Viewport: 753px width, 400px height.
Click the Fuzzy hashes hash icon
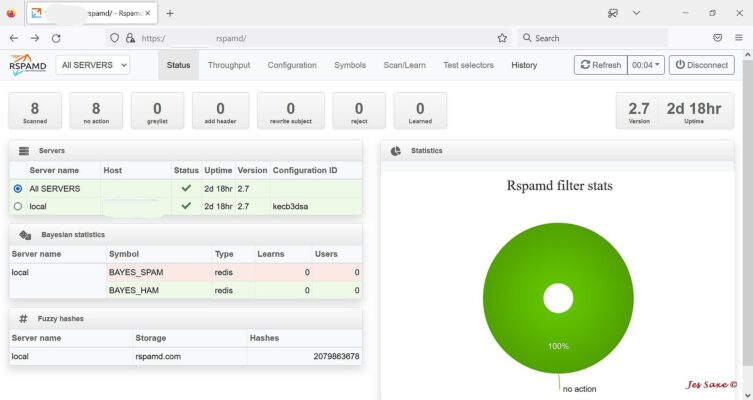(23, 319)
